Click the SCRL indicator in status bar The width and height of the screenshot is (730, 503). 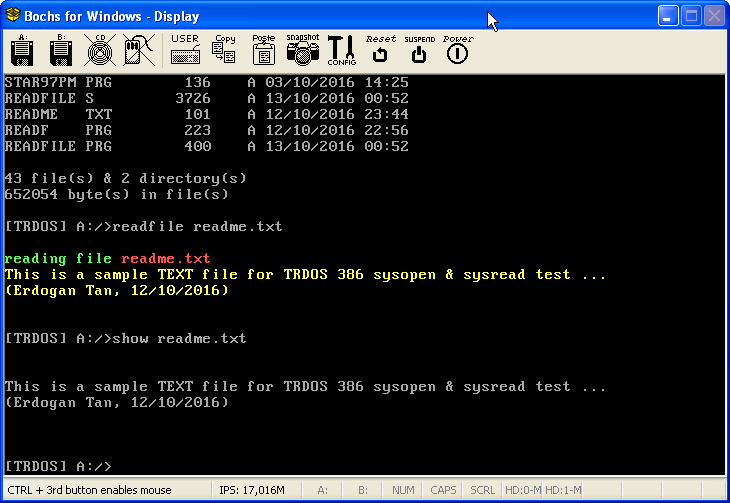click(482, 491)
